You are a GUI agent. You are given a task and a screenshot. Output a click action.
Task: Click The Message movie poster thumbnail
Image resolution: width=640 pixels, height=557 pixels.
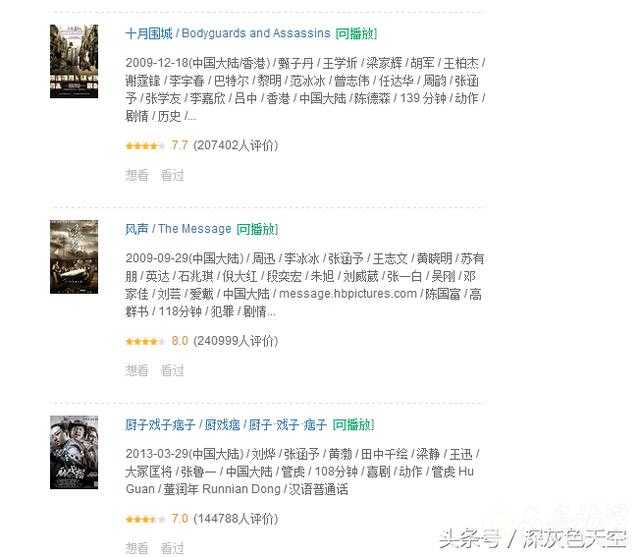[74, 257]
